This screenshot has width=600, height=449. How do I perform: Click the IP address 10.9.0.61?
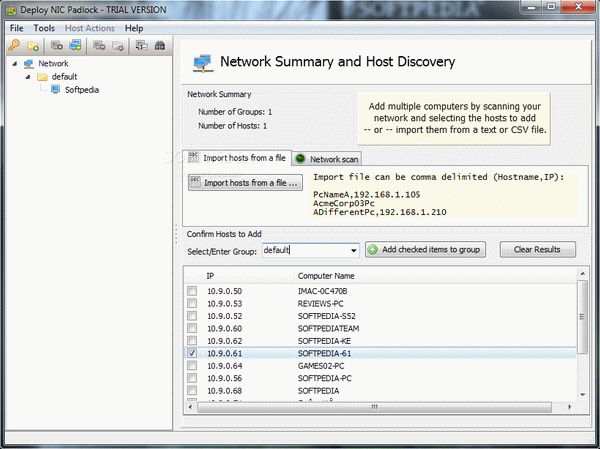coord(225,353)
